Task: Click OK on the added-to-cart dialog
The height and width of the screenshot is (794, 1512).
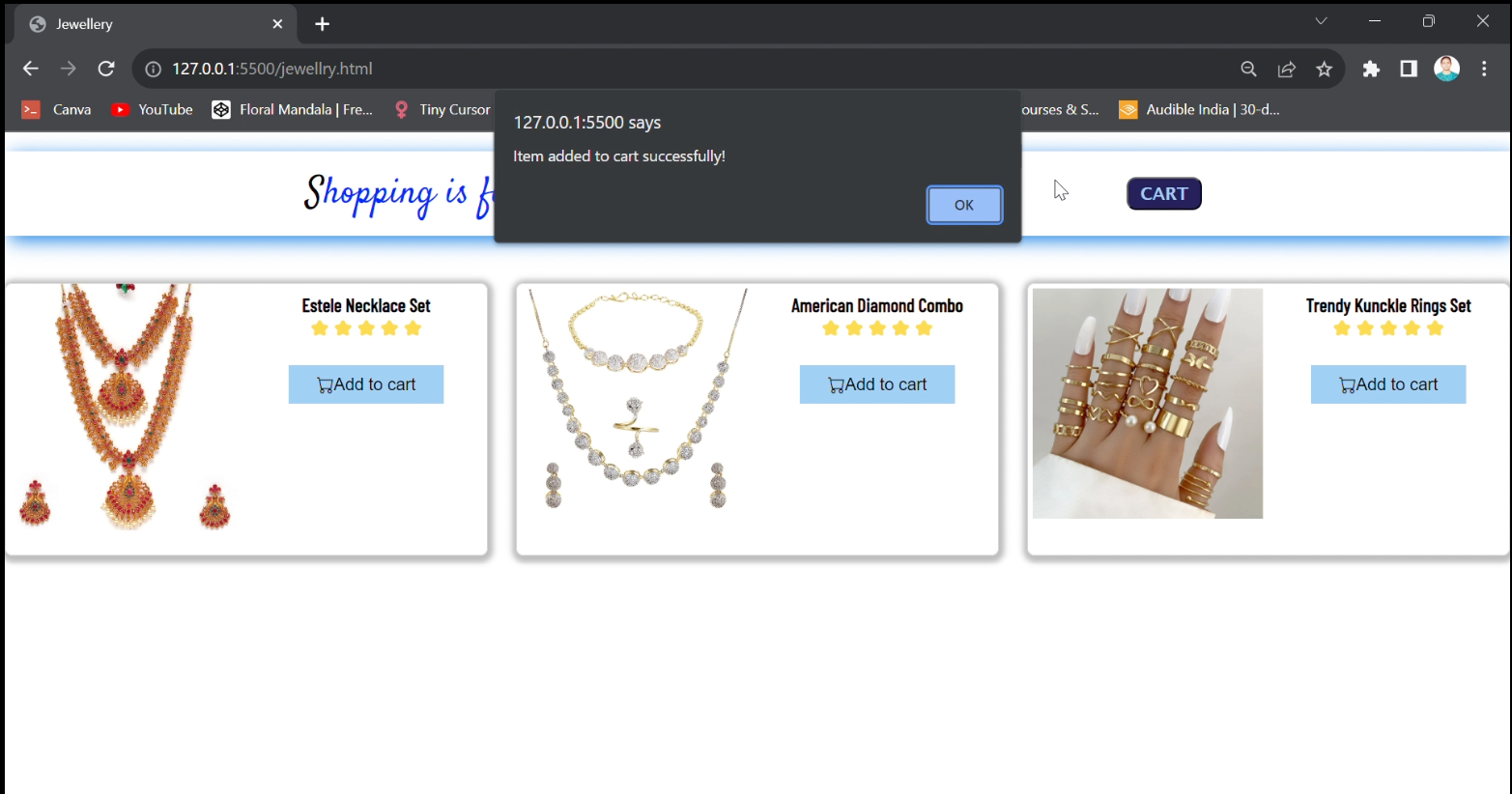Action: (x=963, y=205)
